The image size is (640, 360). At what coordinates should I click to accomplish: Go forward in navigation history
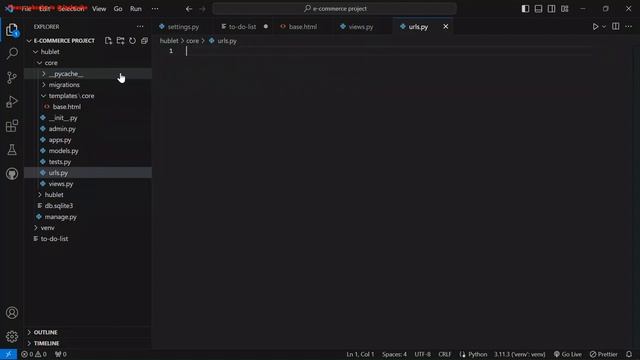pos(202,9)
